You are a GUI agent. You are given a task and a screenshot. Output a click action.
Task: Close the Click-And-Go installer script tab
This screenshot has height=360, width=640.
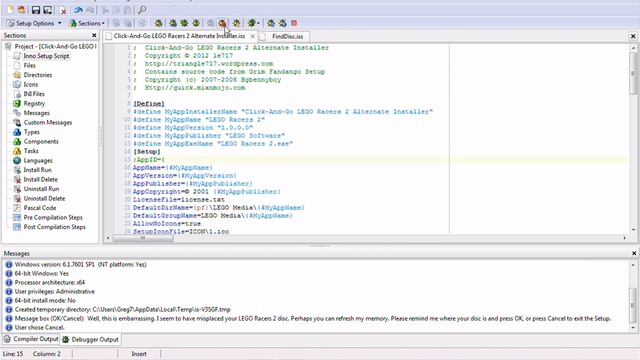(253, 36)
